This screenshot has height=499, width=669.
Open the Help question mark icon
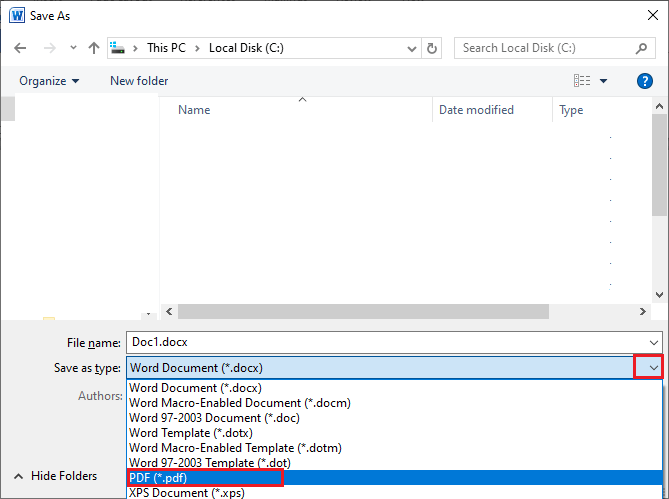point(645,81)
